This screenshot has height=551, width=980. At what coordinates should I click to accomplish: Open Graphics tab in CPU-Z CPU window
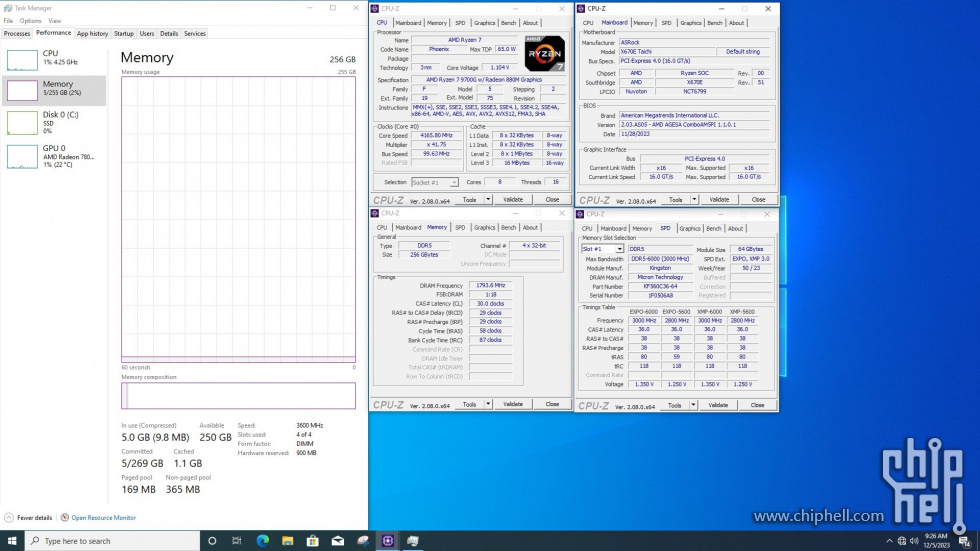click(x=484, y=22)
